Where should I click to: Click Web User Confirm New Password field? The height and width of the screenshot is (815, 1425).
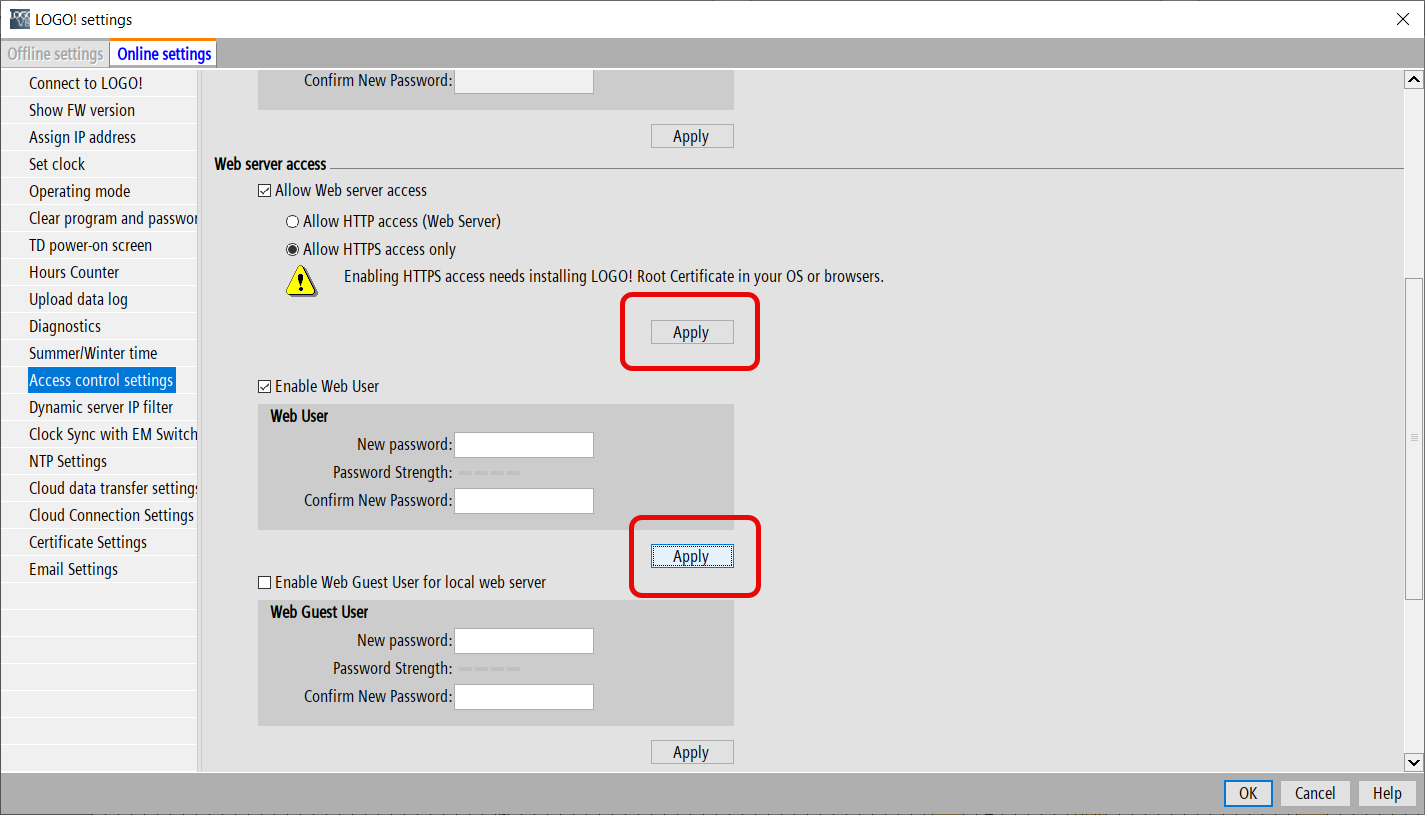point(524,501)
